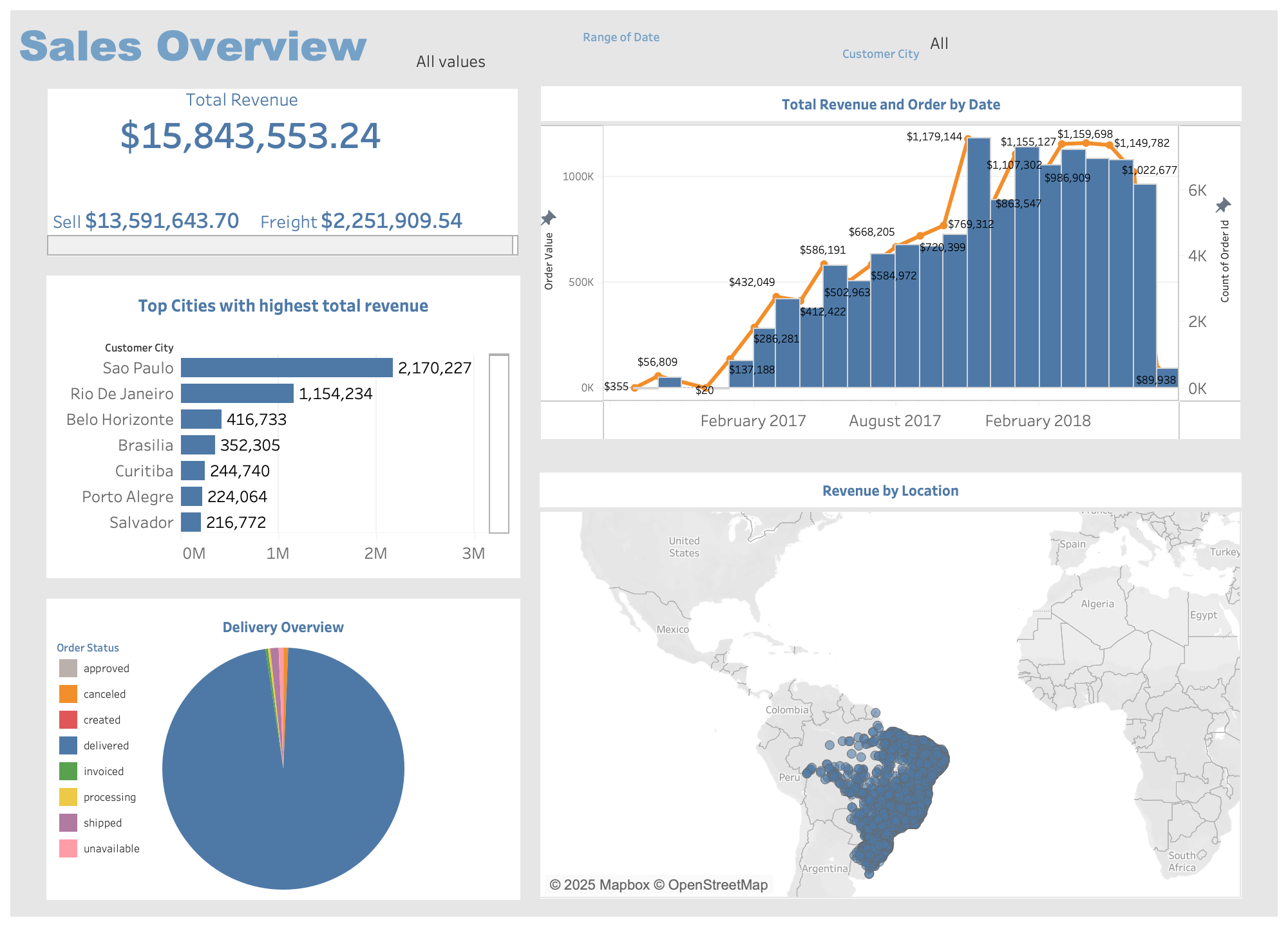Select the Curitiba revenue bar
The height and width of the screenshot is (927, 1288).
click(x=193, y=471)
